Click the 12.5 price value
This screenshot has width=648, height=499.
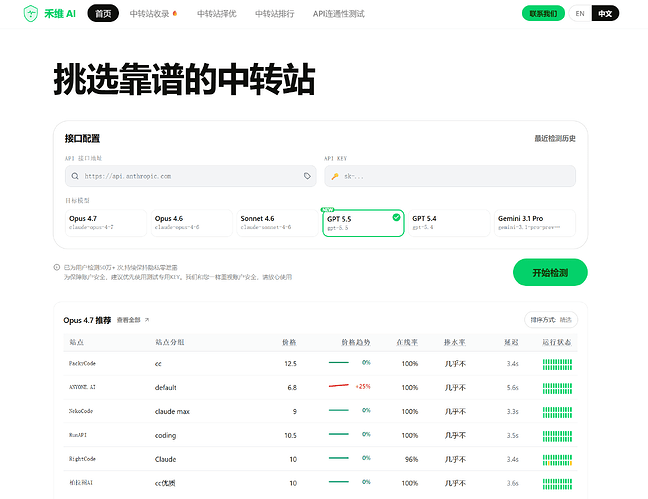(x=291, y=363)
